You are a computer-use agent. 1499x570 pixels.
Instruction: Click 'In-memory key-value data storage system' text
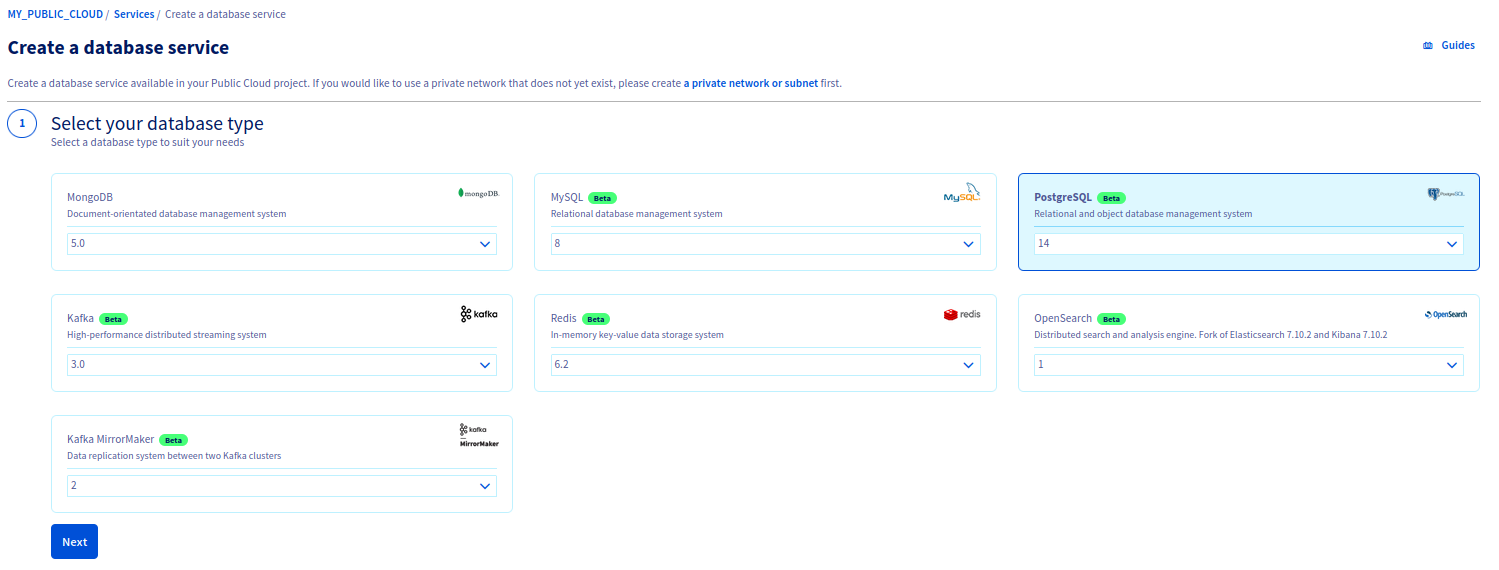637,335
